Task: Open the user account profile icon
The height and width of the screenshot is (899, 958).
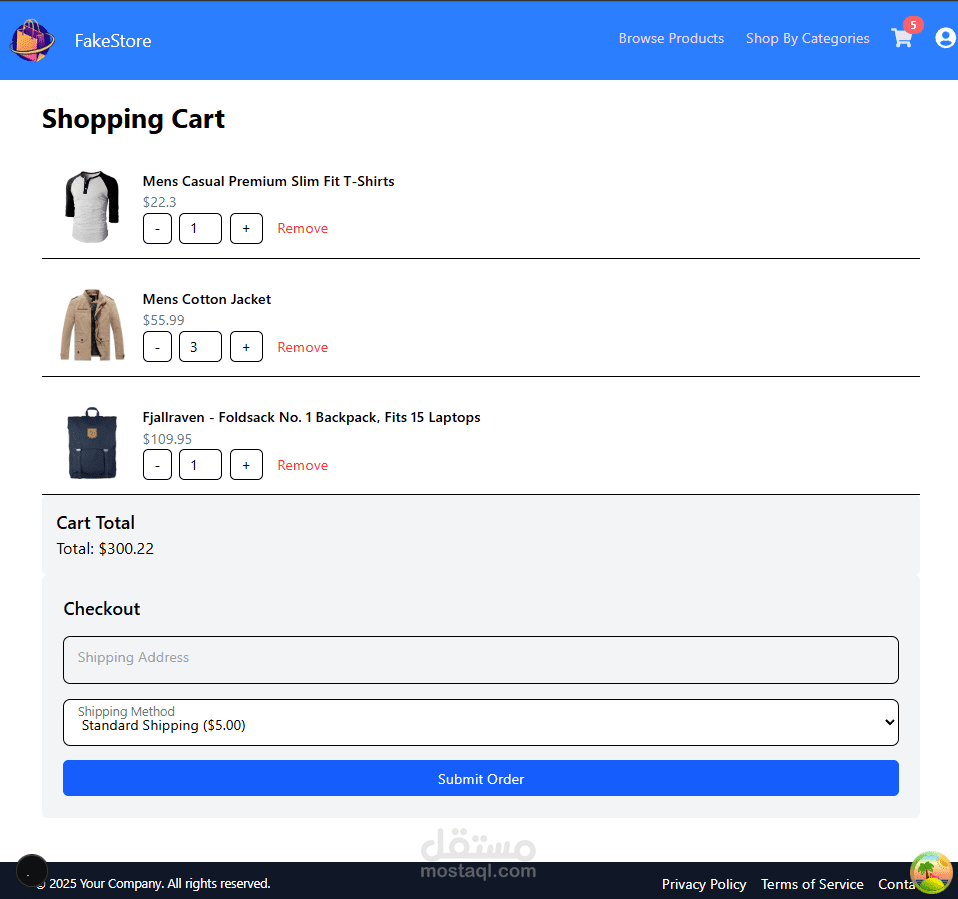Action: click(945, 38)
